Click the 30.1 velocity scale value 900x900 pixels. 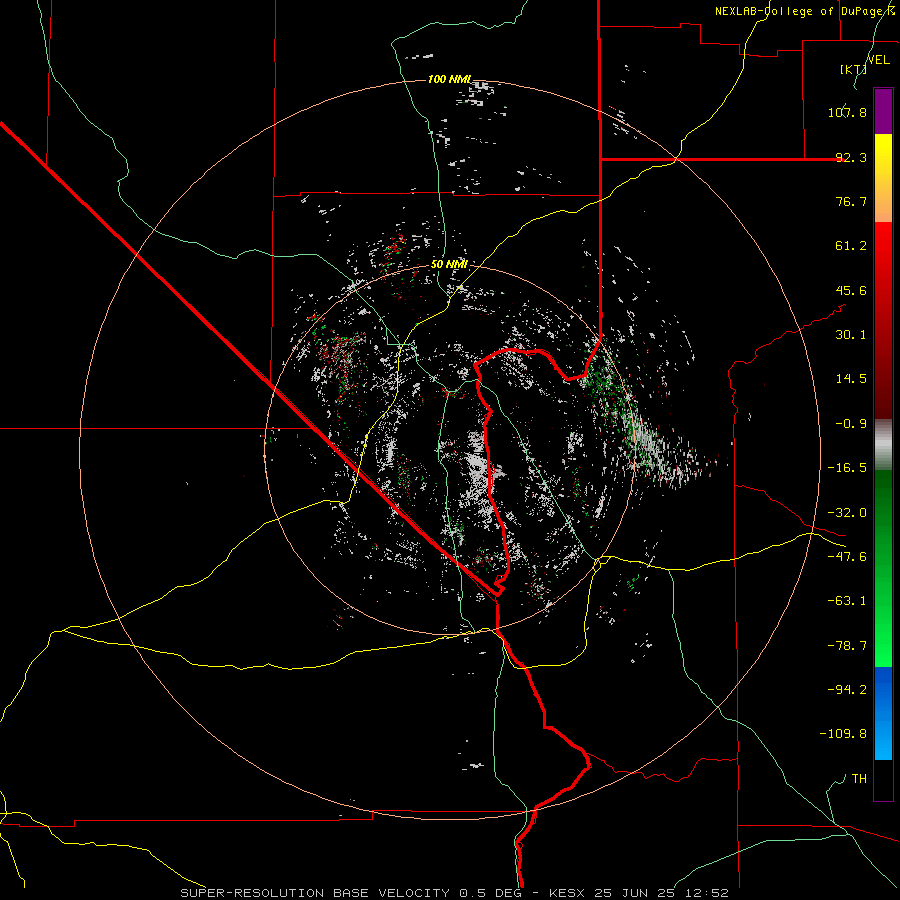pyautogui.click(x=851, y=335)
